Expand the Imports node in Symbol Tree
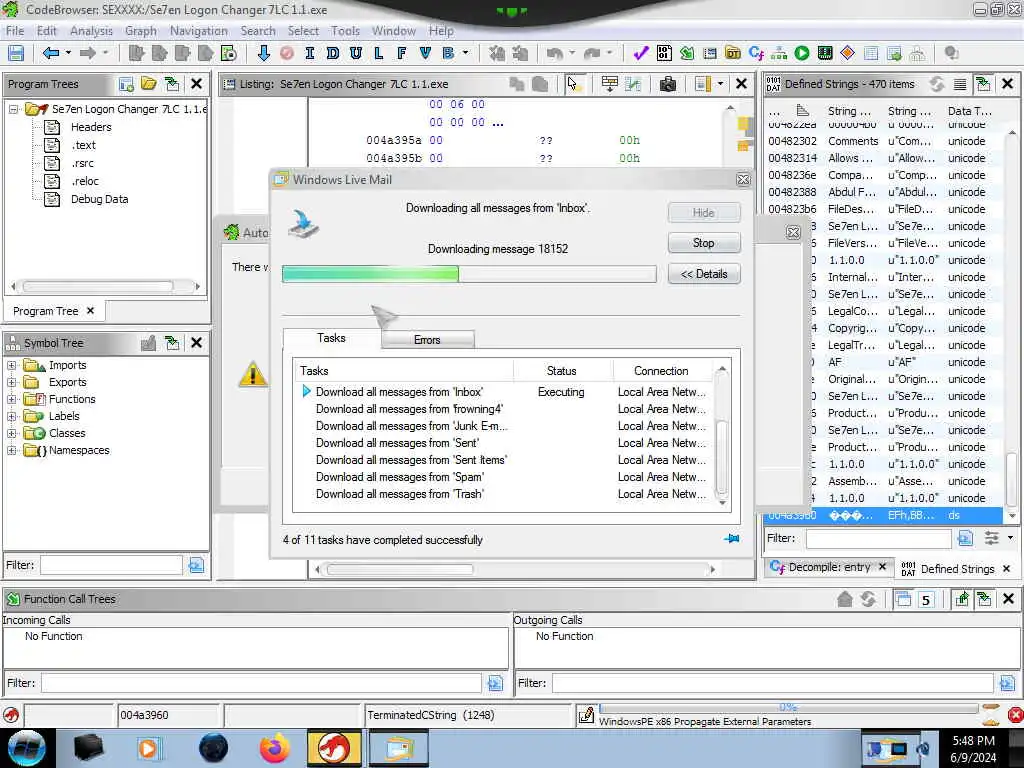 pyautogui.click(x=12, y=366)
